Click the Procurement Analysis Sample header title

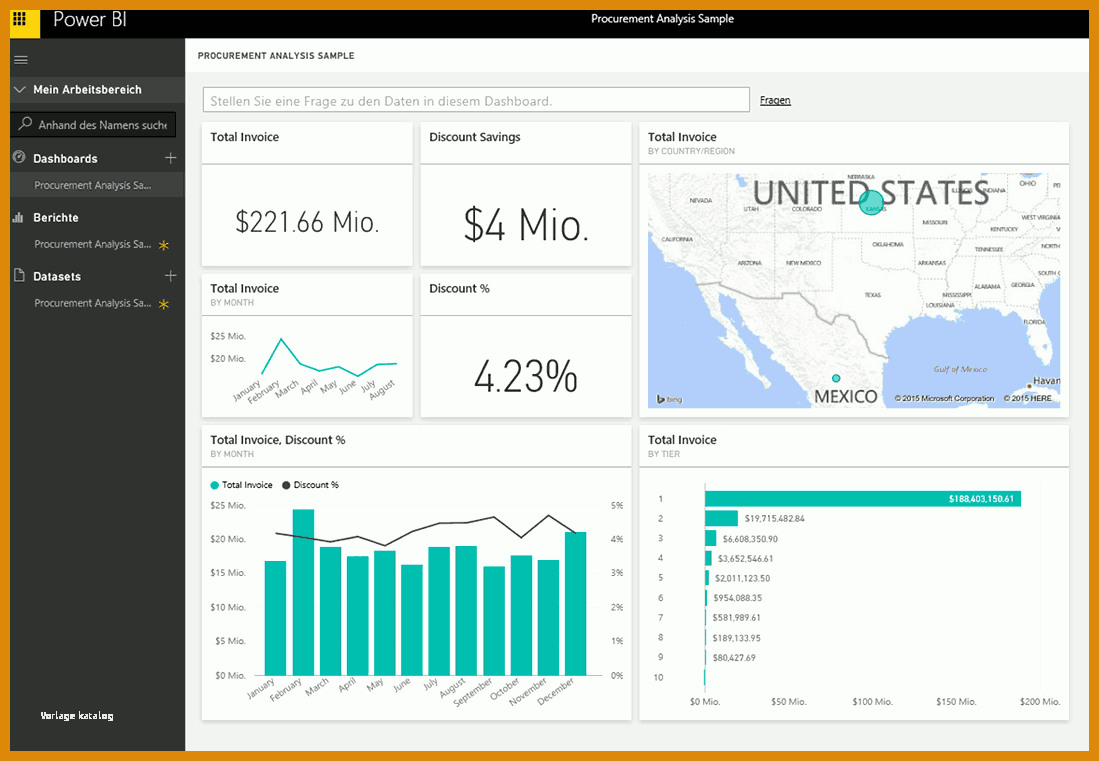click(662, 19)
